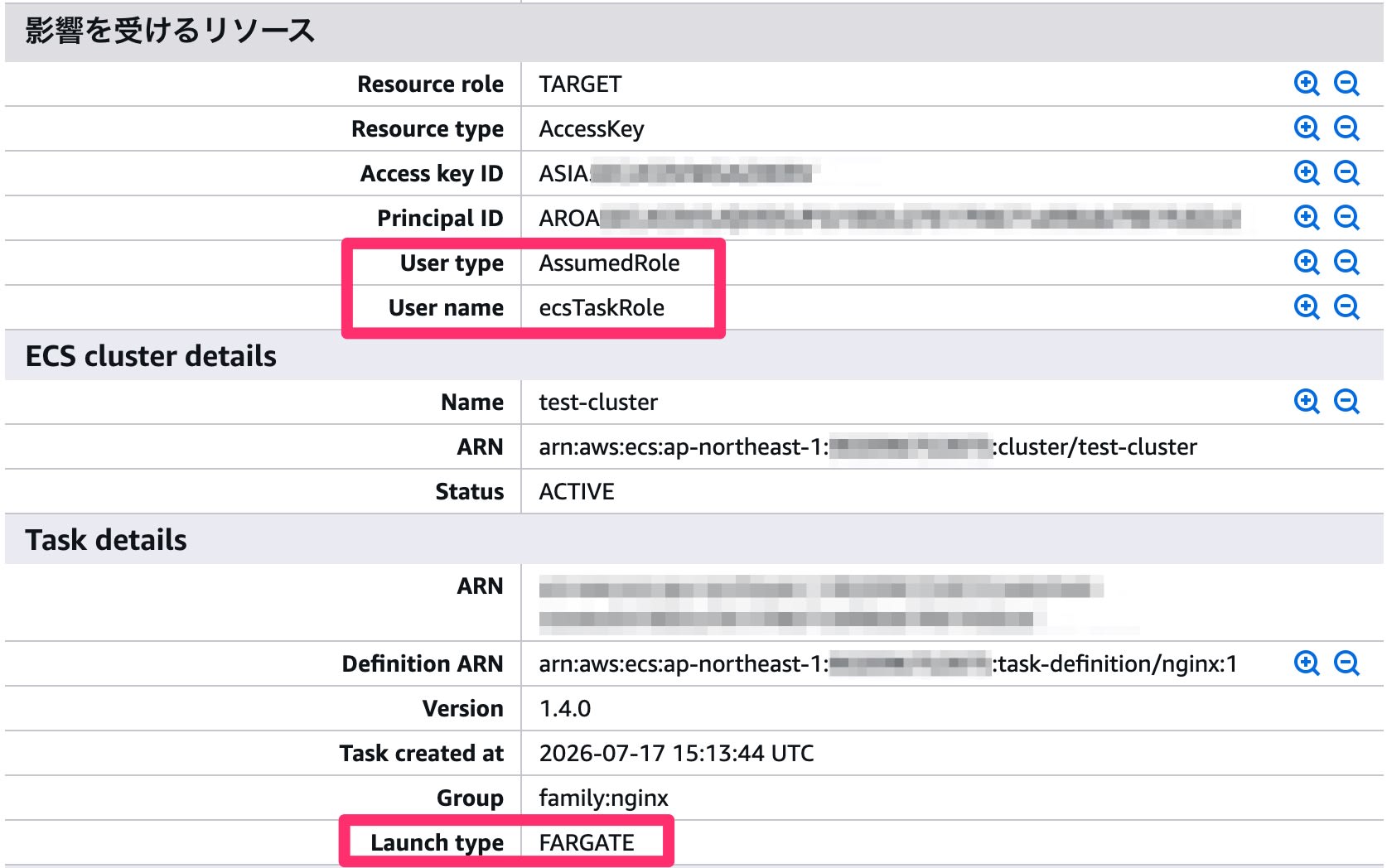Click zoom-out filter icon for Resource type
Screen dimensions: 1387x868
(1346, 128)
